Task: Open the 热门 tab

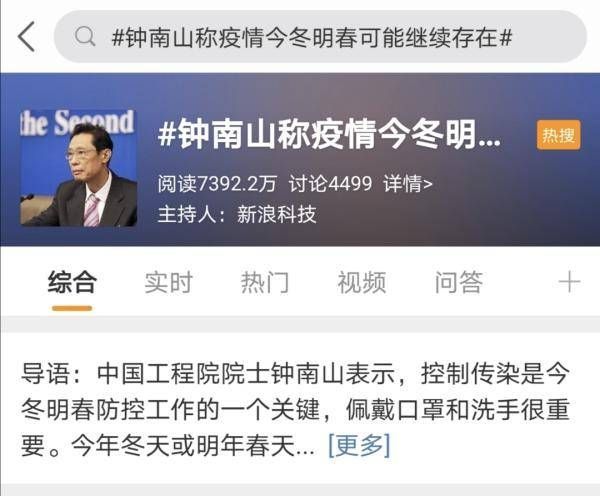Action: (265, 282)
